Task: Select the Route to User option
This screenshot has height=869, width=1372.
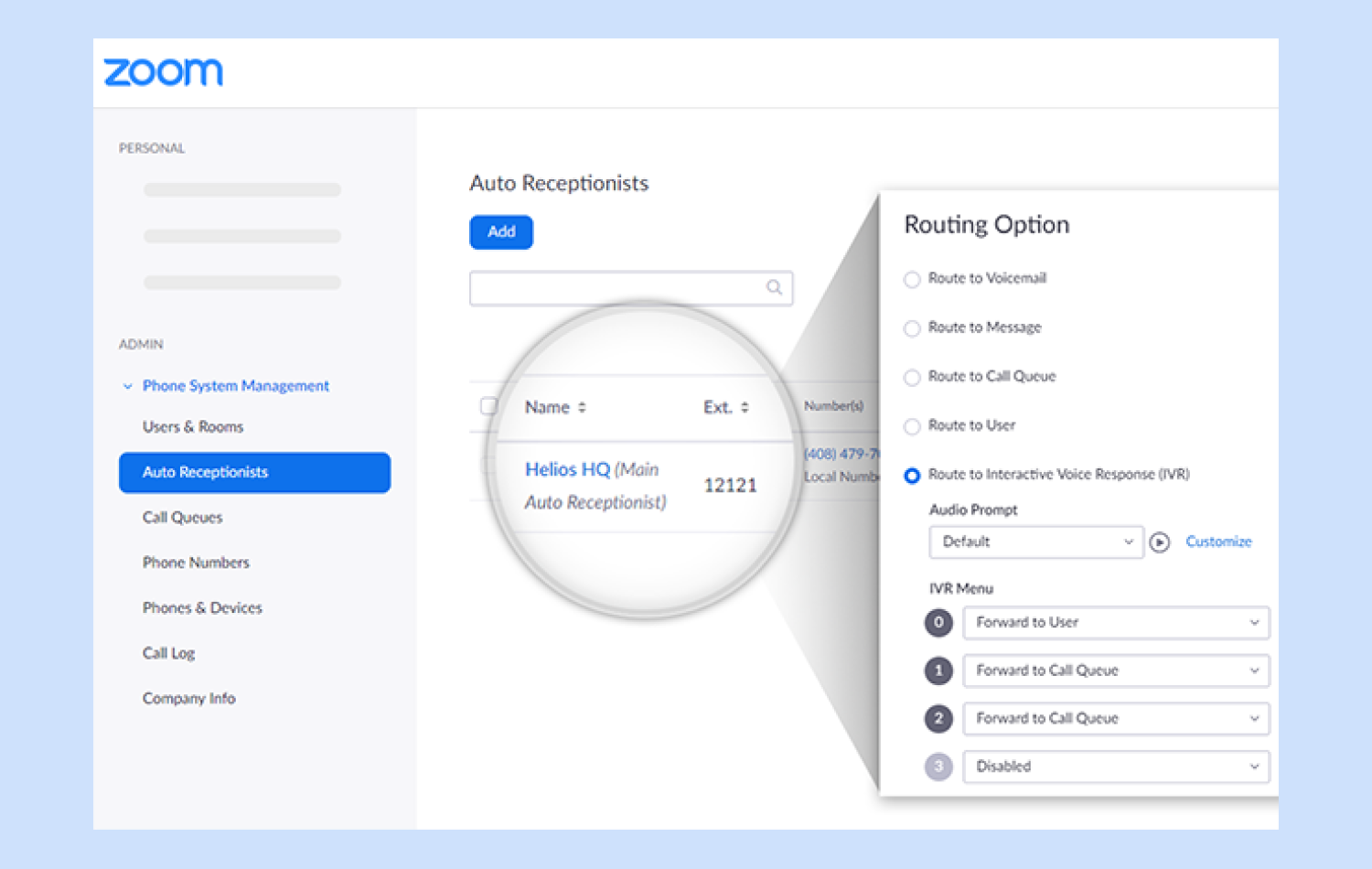Action: pyautogui.click(x=912, y=426)
